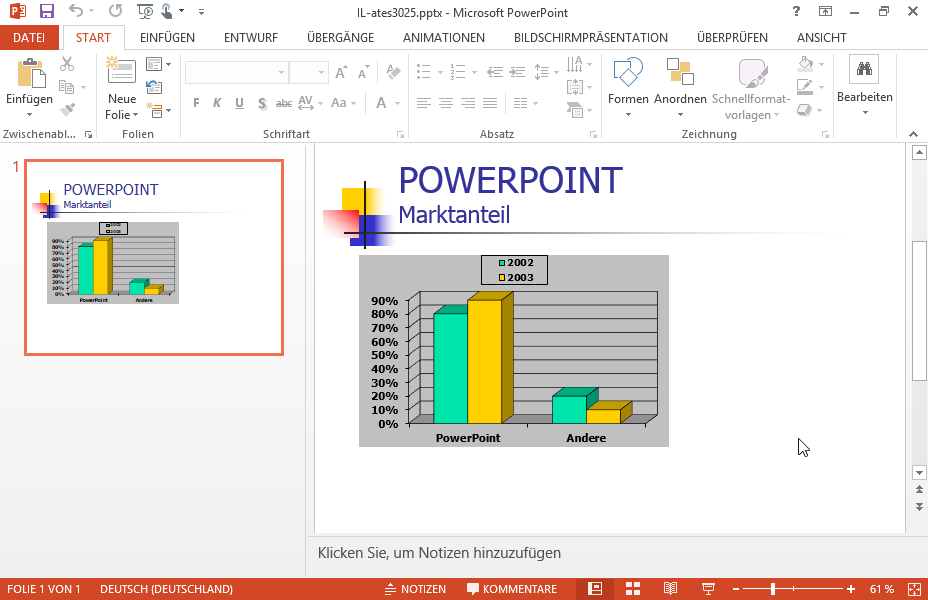This screenshot has width=928, height=600.
Task: Use the format painter brush icon
Action: click(x=67, y=109)
